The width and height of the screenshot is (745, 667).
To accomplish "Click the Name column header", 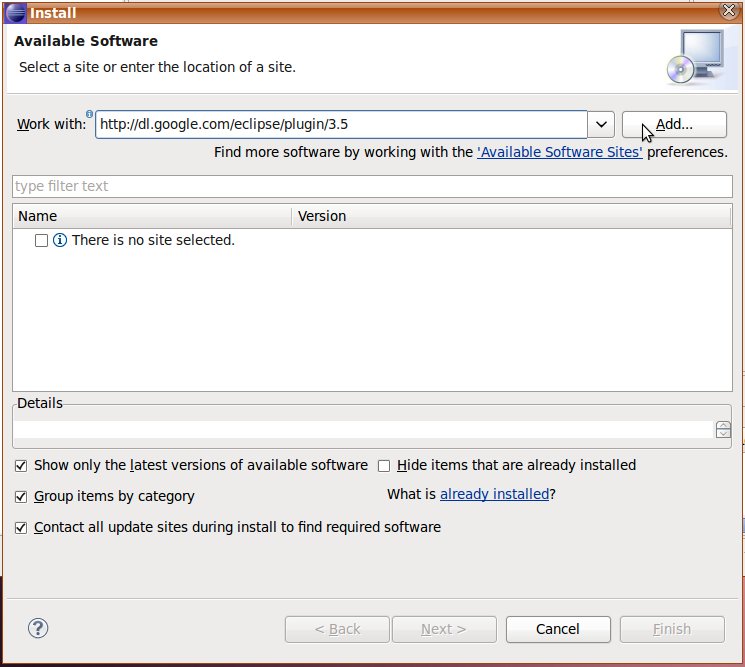I will click(150, 216).
